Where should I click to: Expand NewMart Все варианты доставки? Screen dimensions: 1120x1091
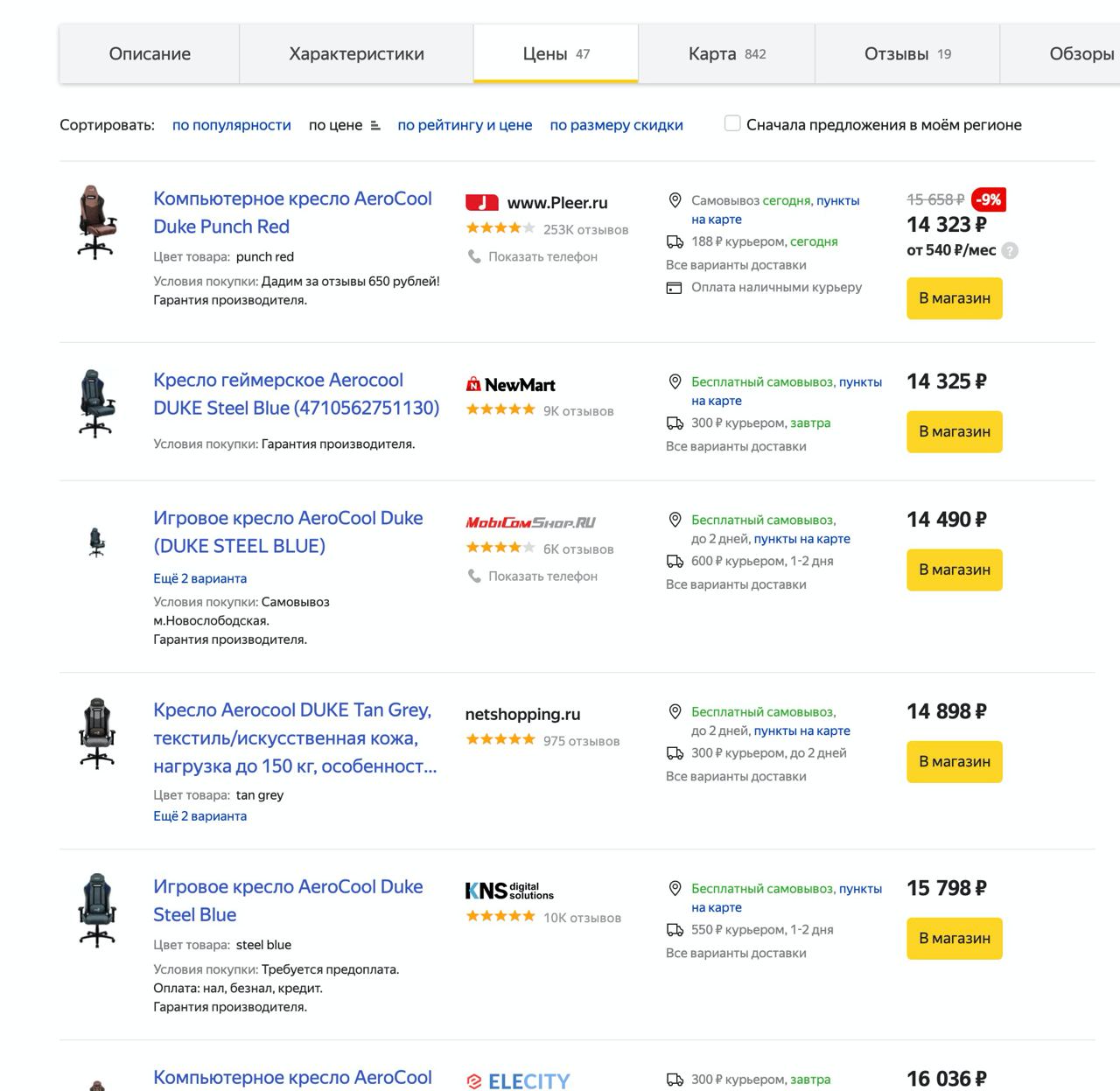736,446
